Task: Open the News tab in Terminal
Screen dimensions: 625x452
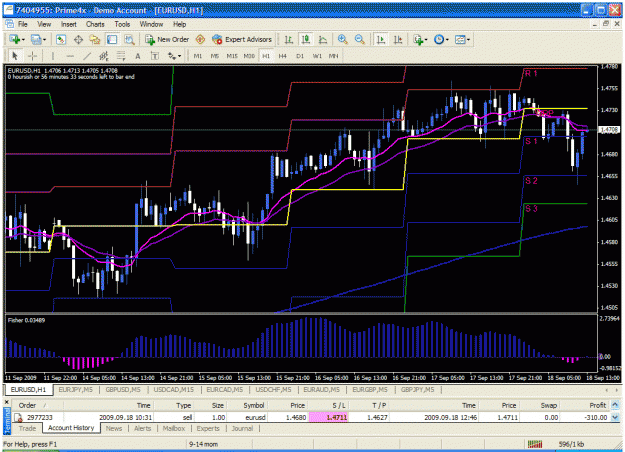Action: pyautogui.click(x=114, y=428)
